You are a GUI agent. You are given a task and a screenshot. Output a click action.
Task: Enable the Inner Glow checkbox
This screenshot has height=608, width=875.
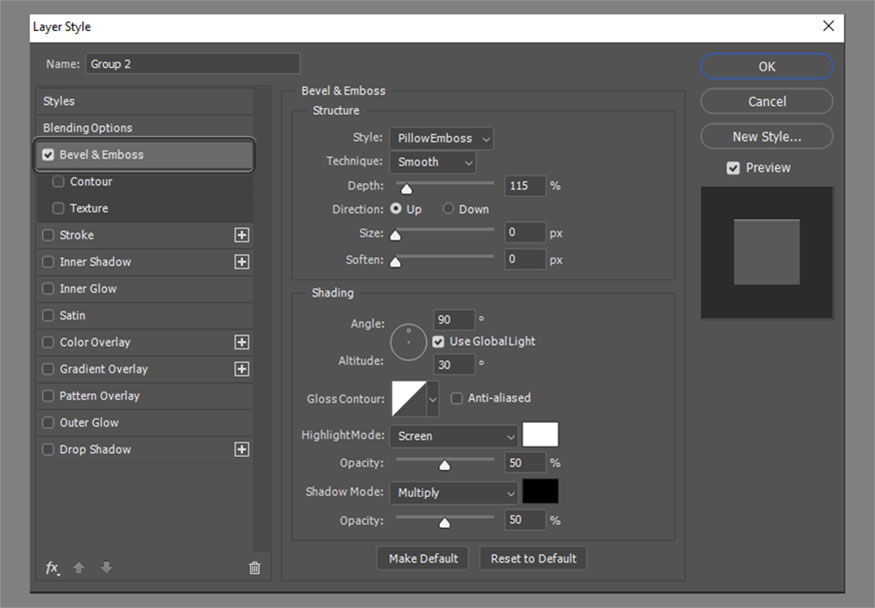48,288
